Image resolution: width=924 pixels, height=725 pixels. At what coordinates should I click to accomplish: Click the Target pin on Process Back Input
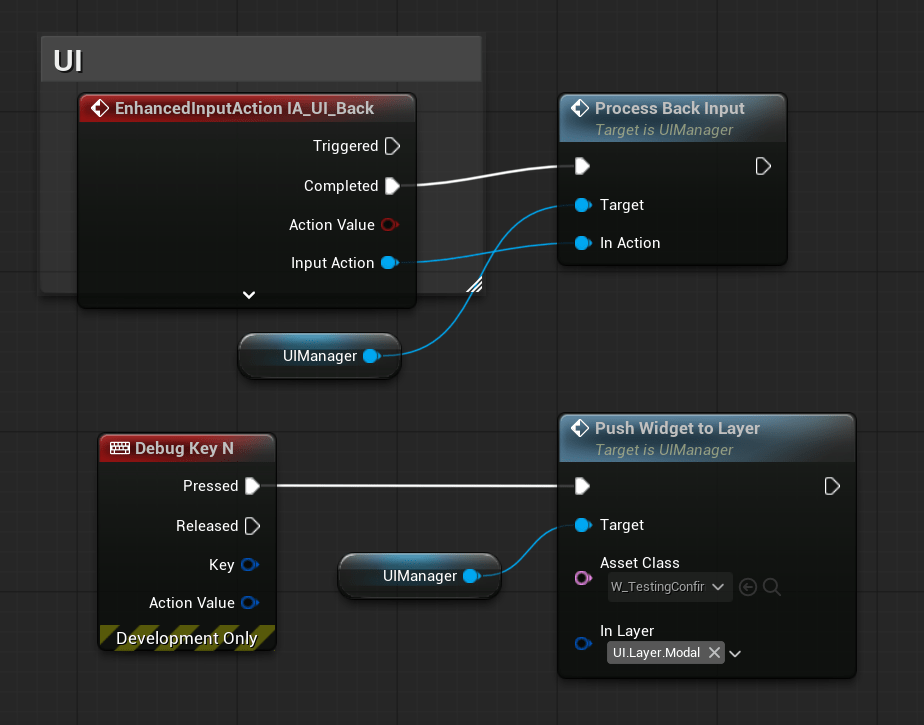pos(582,205)
